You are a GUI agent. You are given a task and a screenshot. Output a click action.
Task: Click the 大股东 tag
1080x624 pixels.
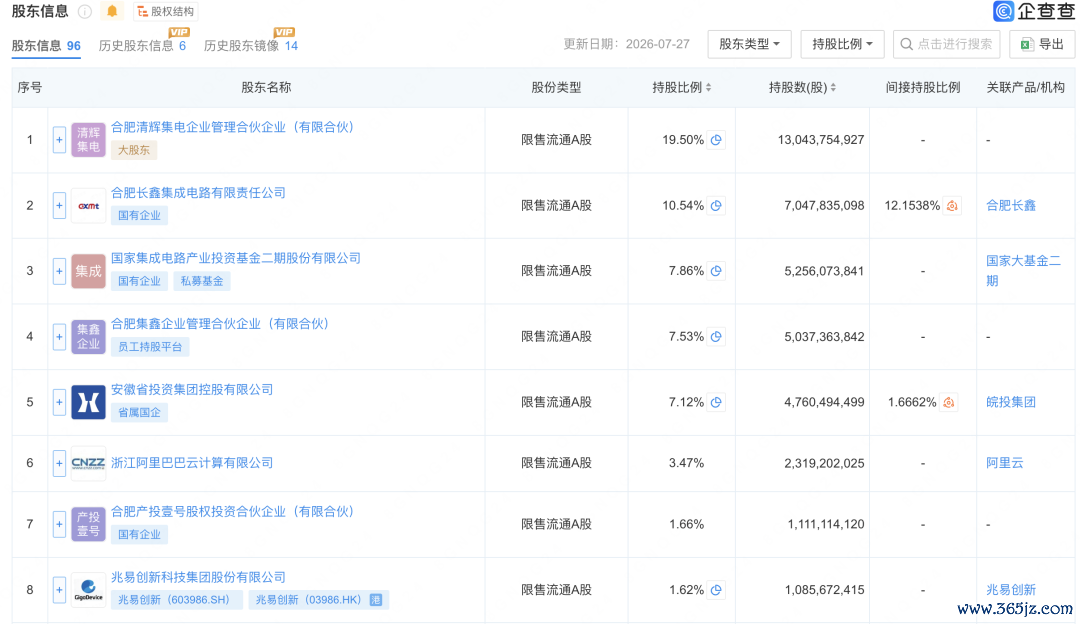pos(134,150)
